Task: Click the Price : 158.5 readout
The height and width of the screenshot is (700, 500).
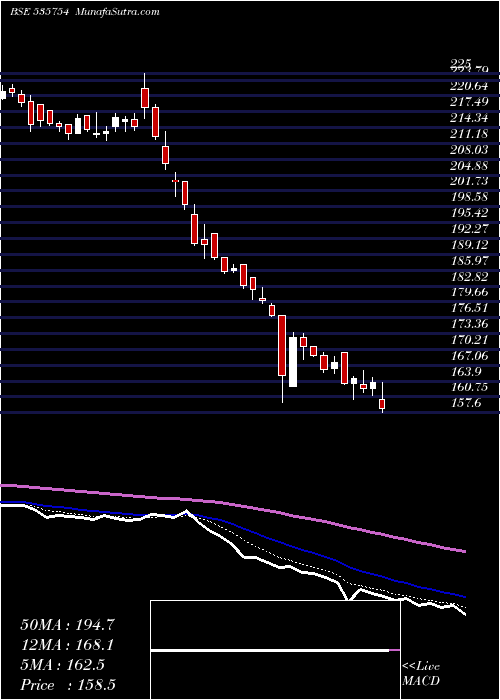Action: coord(69,685)
